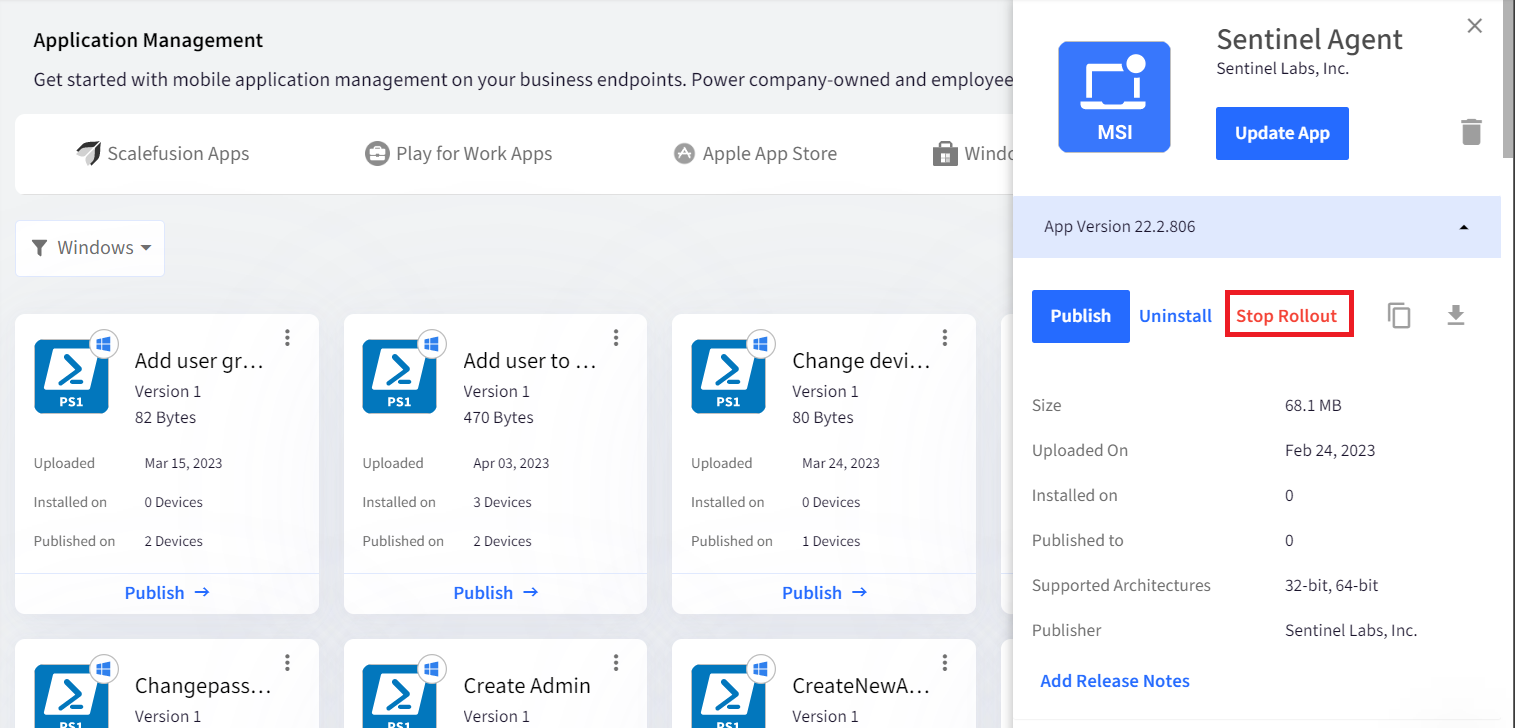Click the 3 Devices installed count

pyautogui.click(x=502, y=502)
